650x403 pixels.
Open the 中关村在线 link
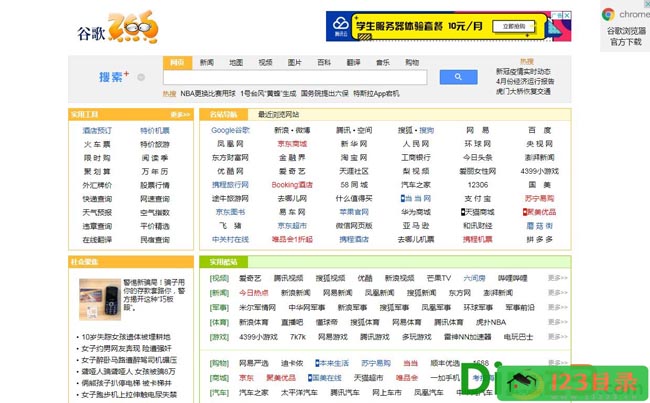230,240
